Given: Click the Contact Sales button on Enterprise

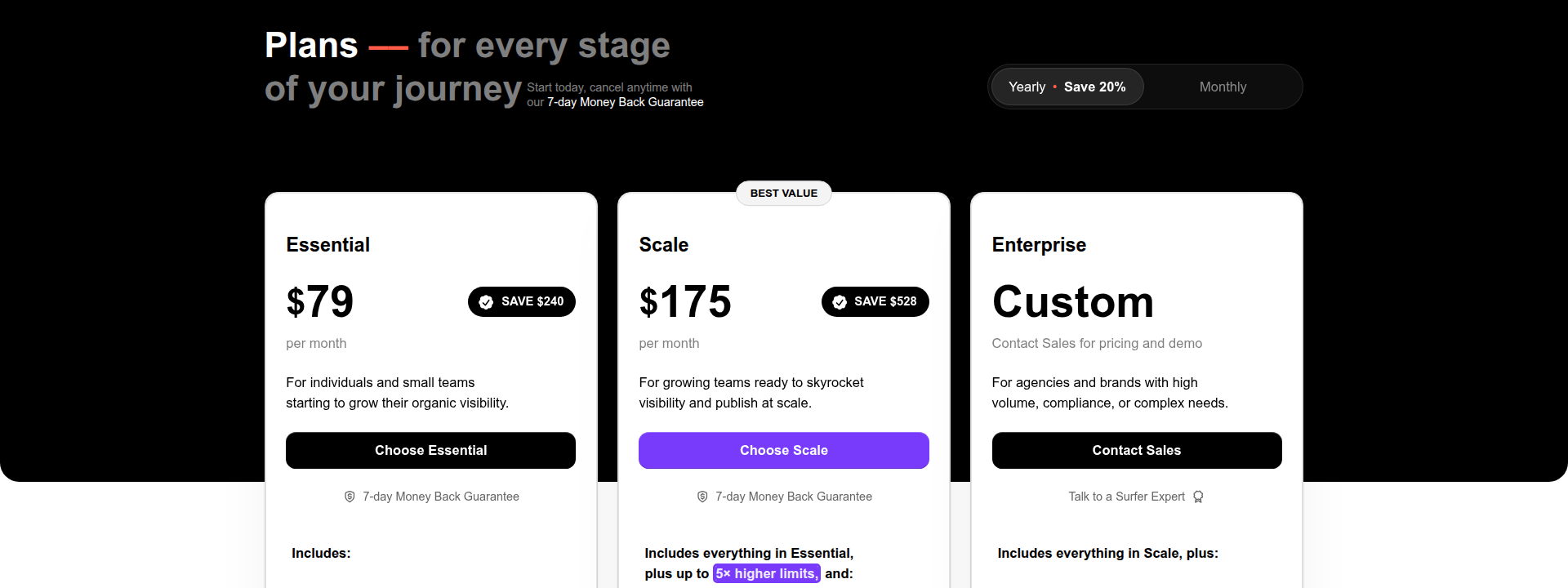Looking at the screenshot, I should click(1136, 450).
